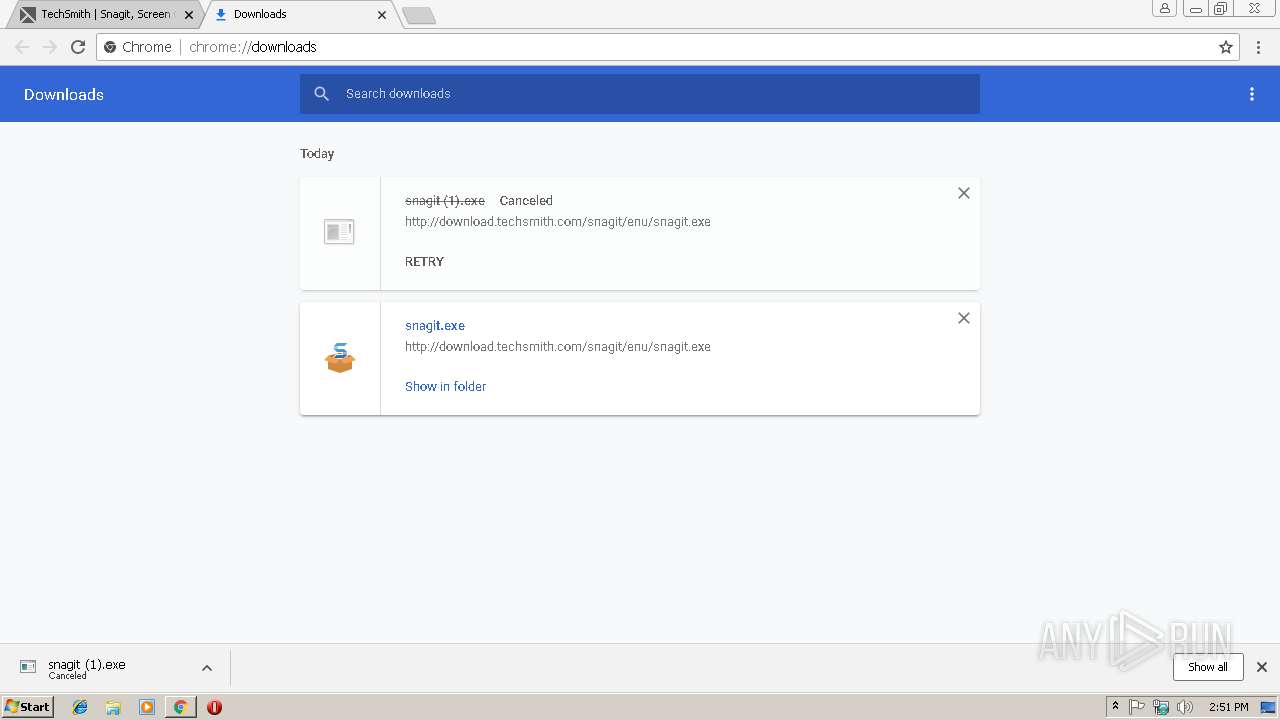The image size is (1280, 720).
Task: Click Show in folder for snagit.exe
Action: coord(445,387)
